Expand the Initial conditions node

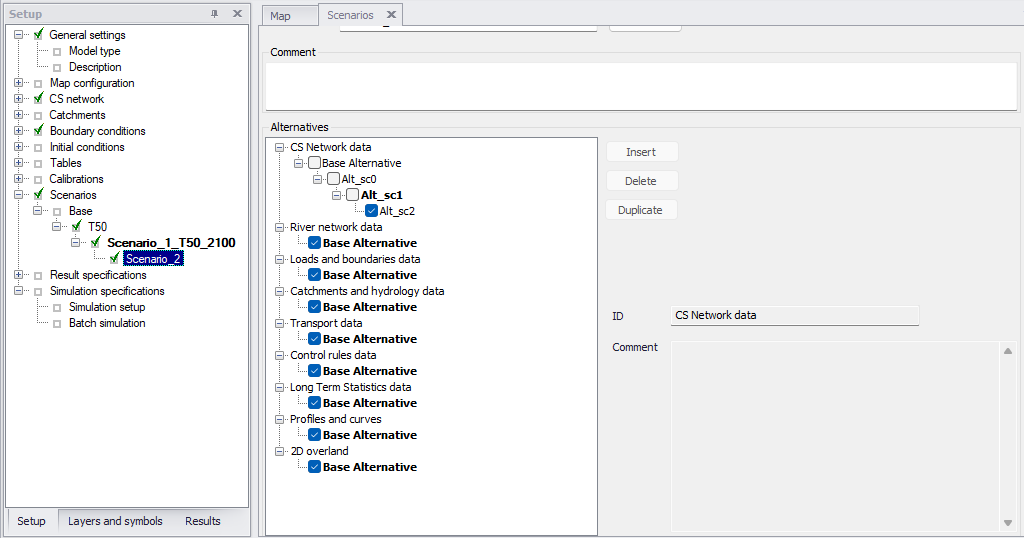click(18, 147)
